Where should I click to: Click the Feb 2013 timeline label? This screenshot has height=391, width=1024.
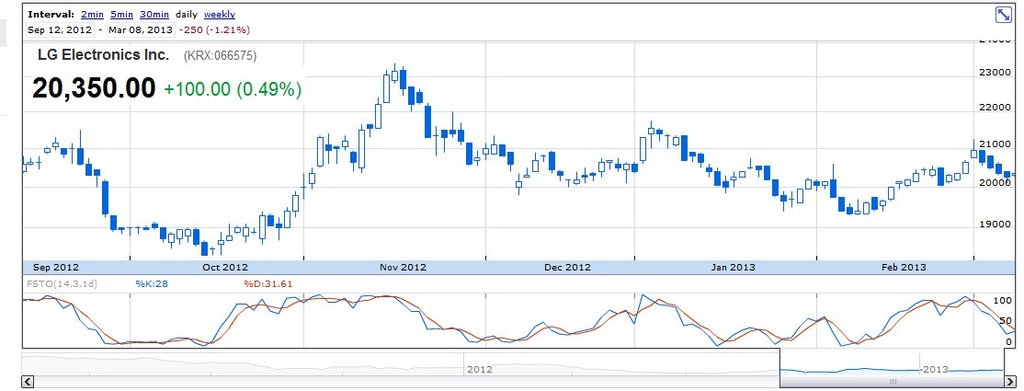[904, 267]
